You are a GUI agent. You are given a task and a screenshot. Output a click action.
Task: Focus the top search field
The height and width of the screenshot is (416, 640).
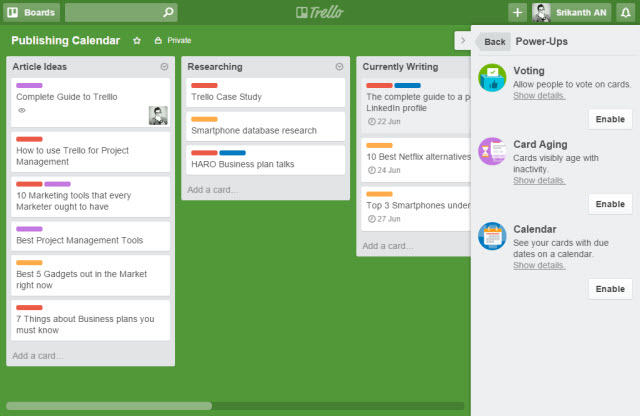coord(121,12)
